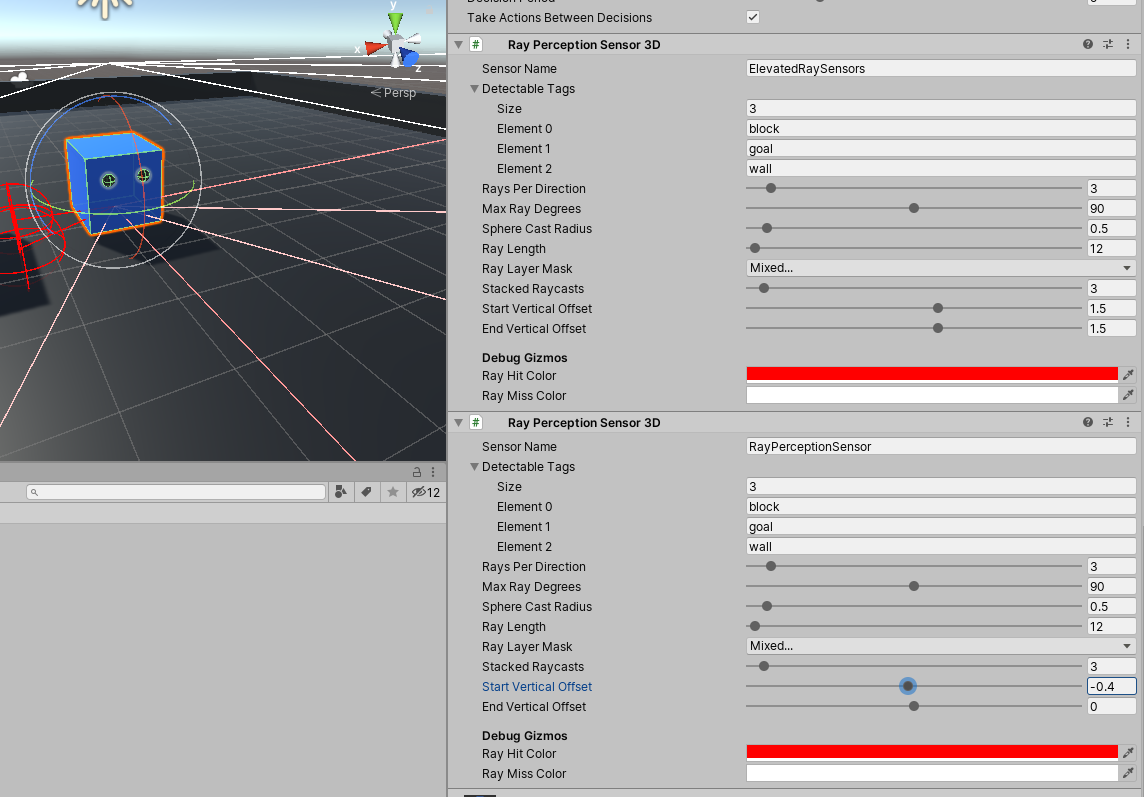
Task: Pick Ray Miss Color with eyedropper, ElevatedRaySensors
Action: pyautogui.click(x=1128, y=395)
